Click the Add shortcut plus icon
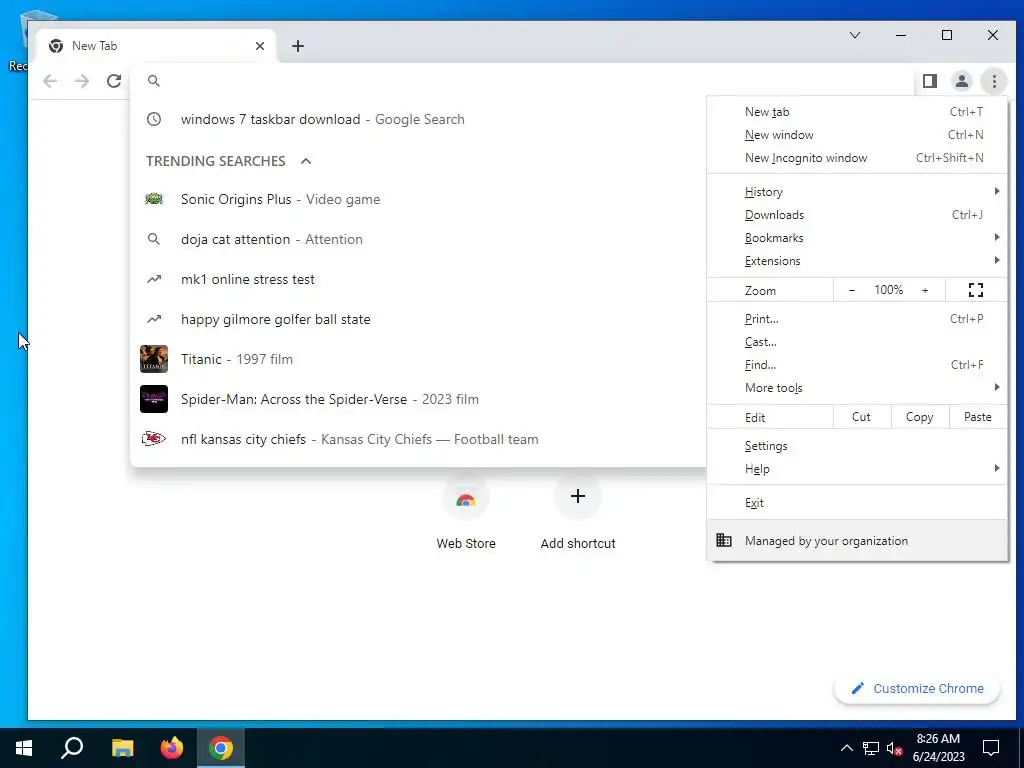The height and width of the screenshot is (768, 1024). coord(578,496)
